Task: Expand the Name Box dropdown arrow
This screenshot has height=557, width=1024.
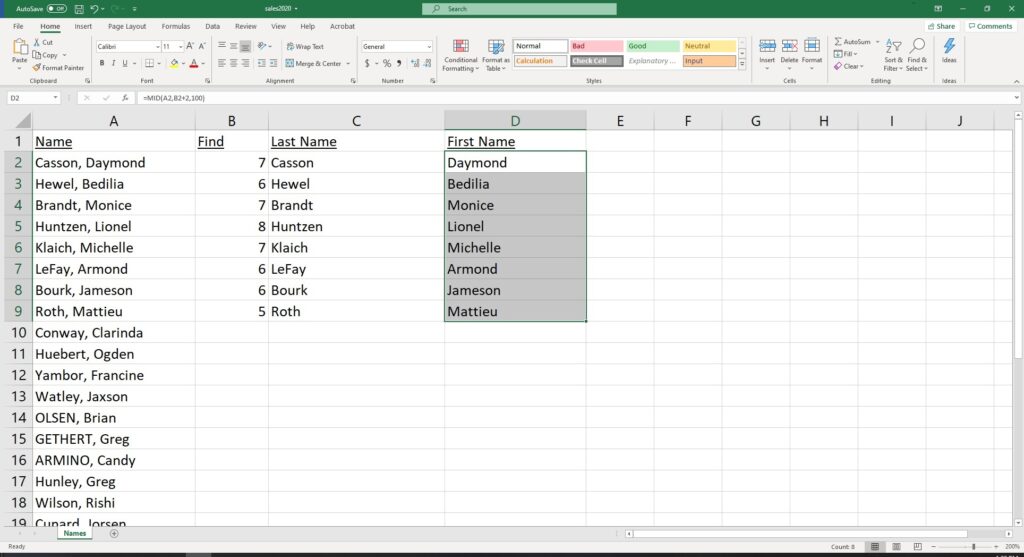Action: (x=55, y=98)
